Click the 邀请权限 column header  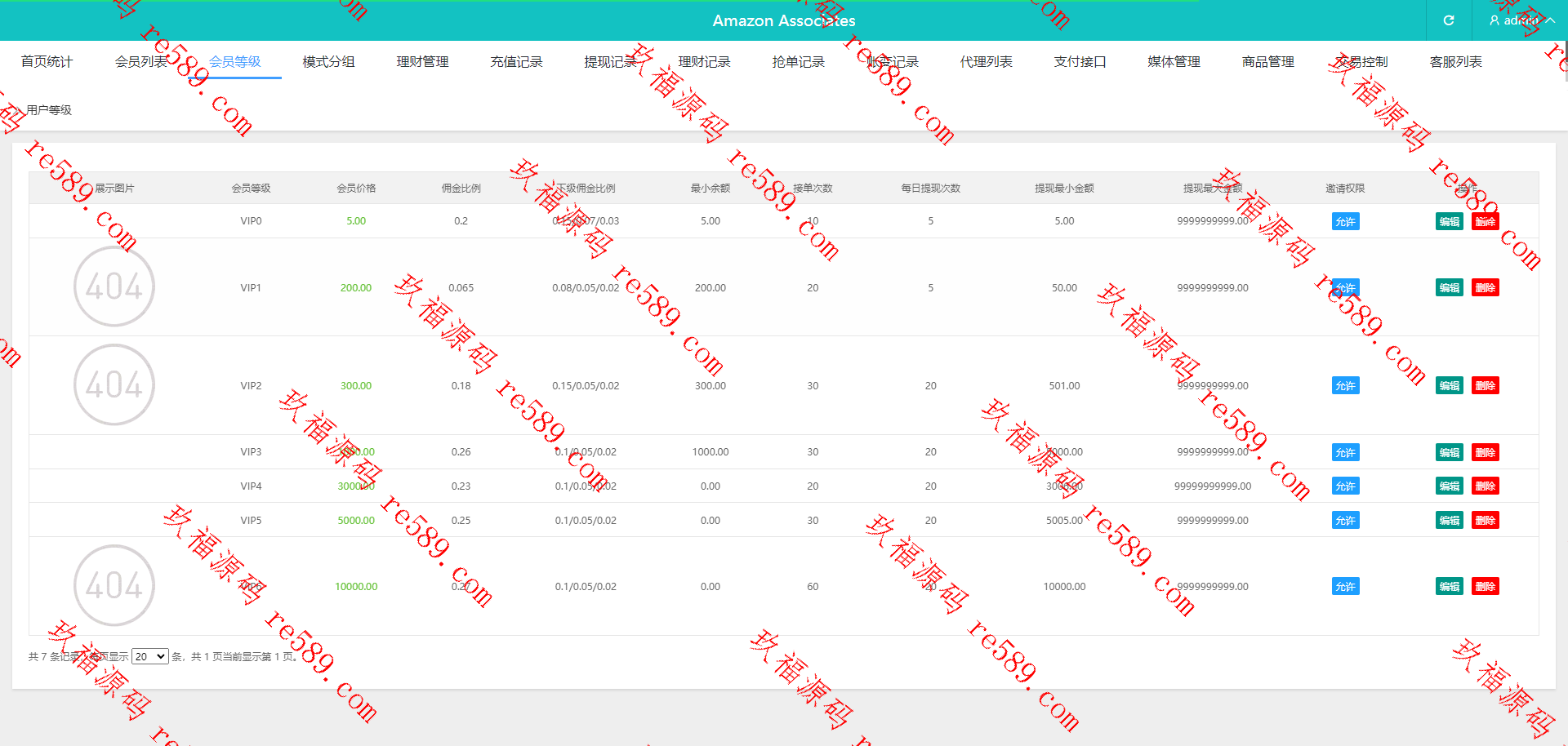(1345, 188)
